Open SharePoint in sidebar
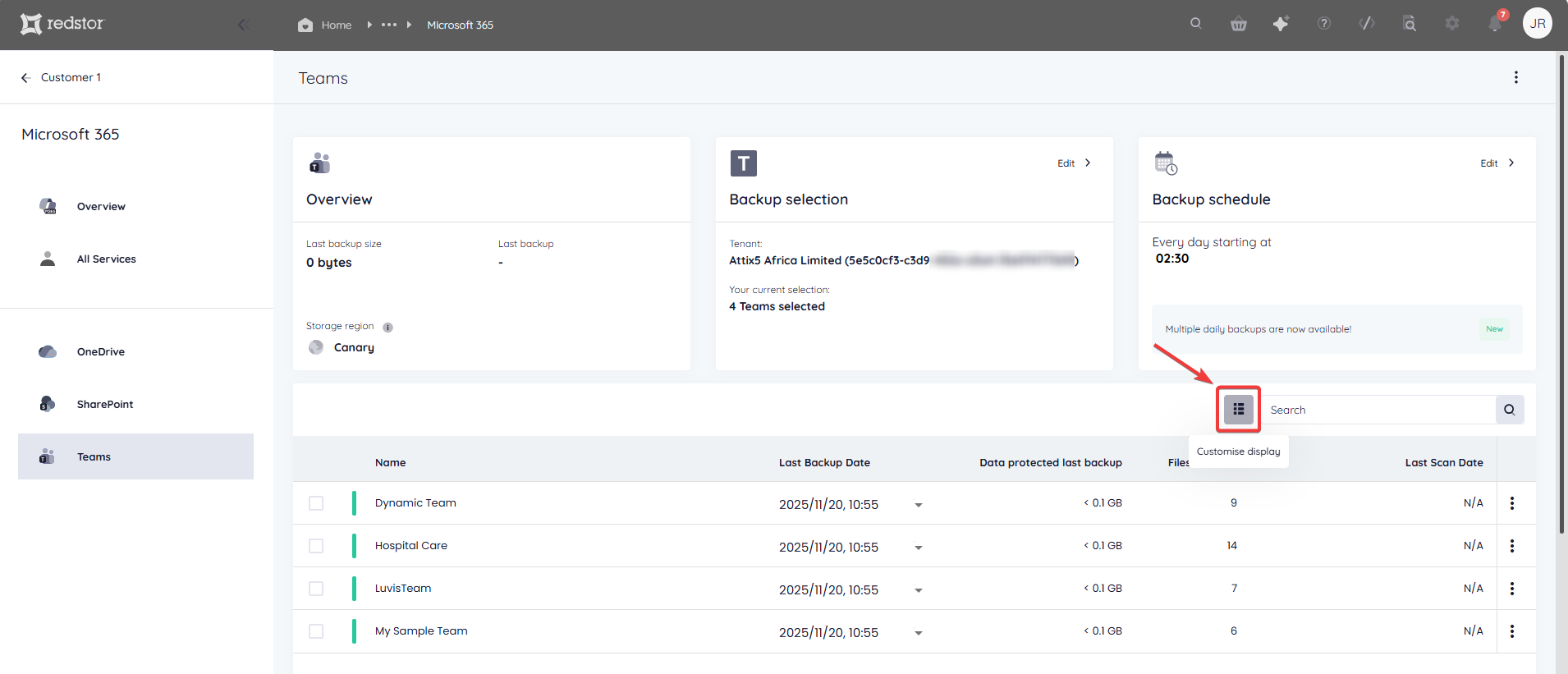The image size is (1568, 674). click(135, 404)
